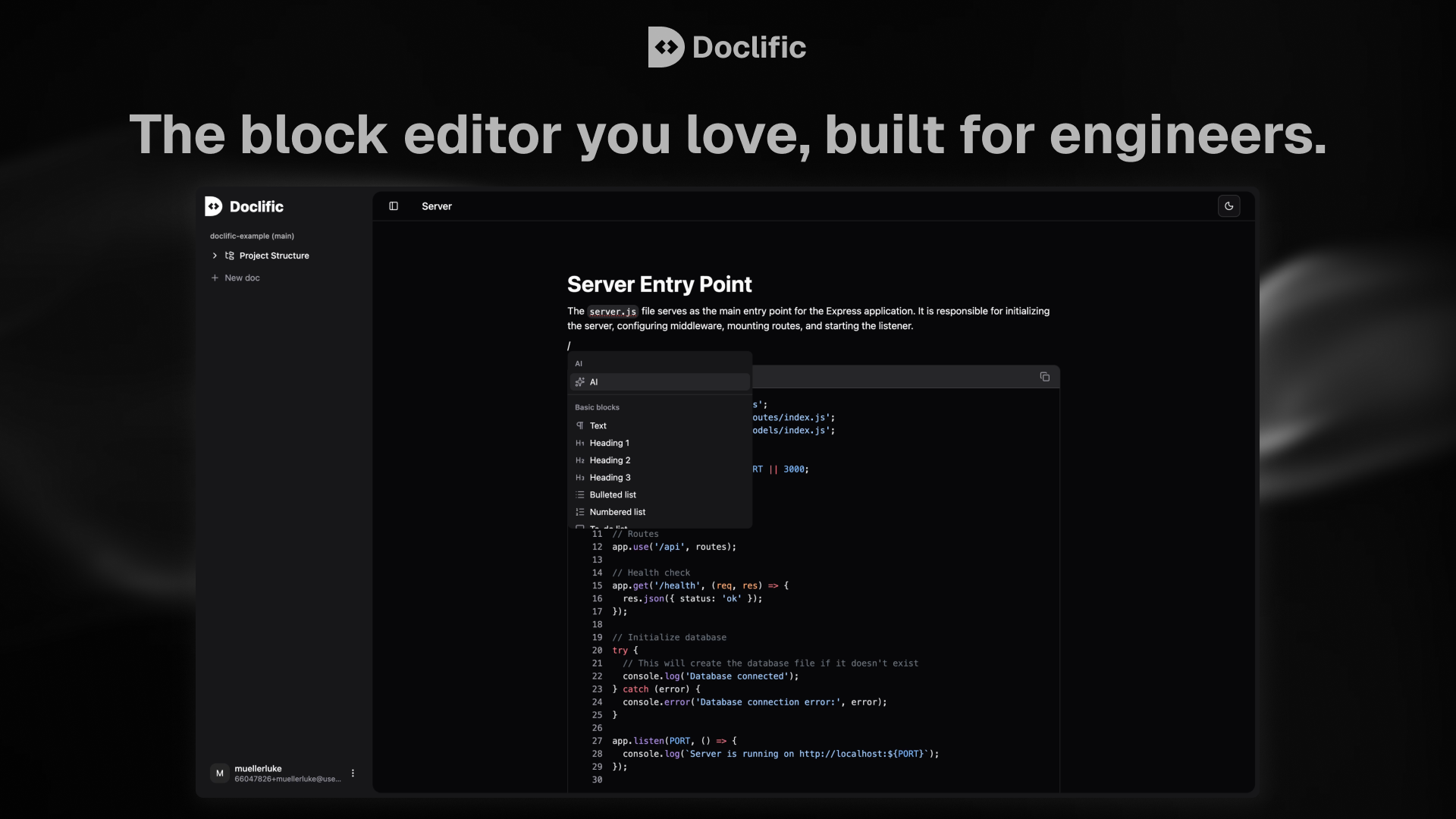Expand the Project Structure chevron
This screenshot has height=819, width=1456.
coord(215,256)
